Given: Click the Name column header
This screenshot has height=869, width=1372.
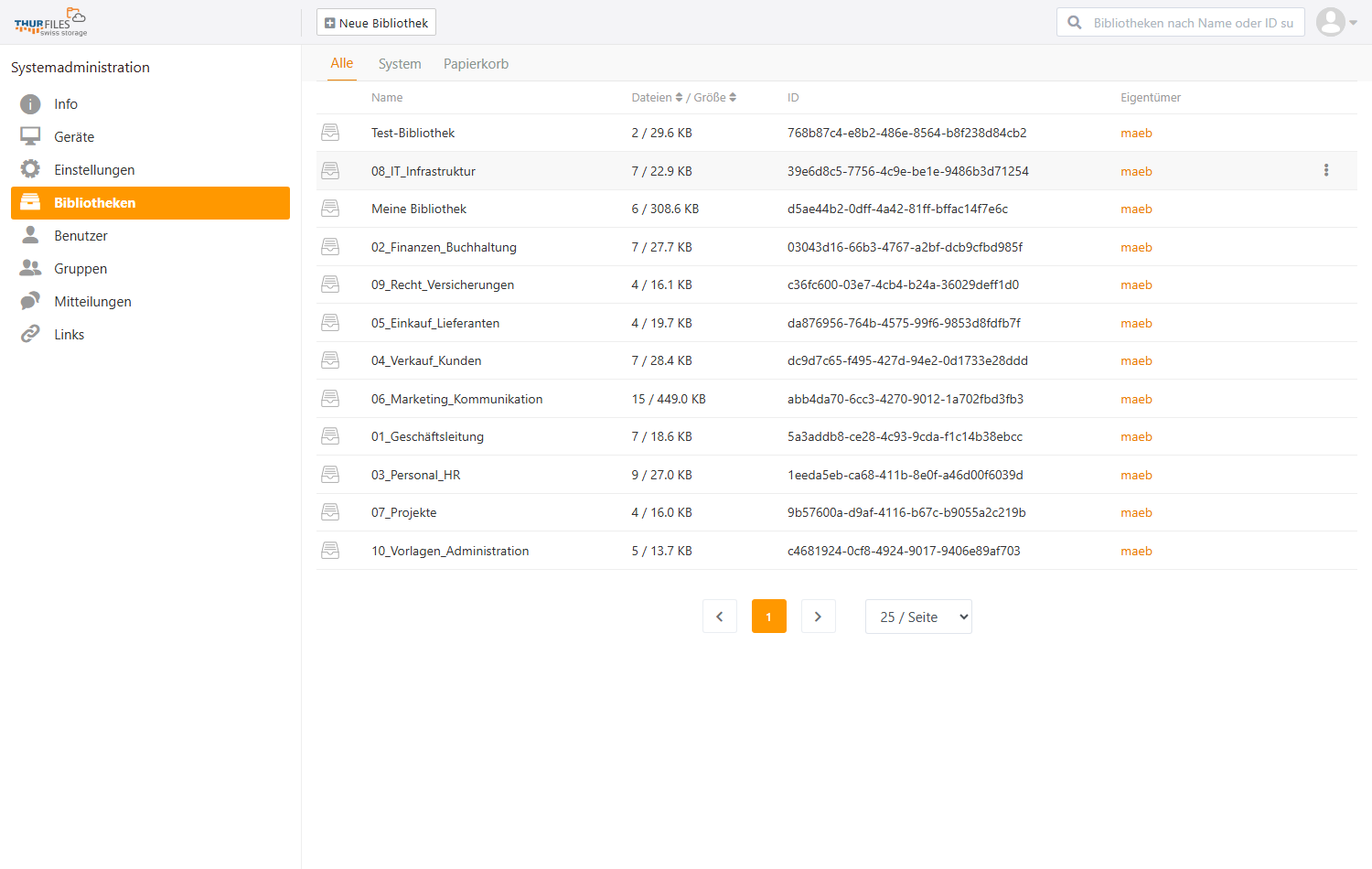Looking at the screenshot, I should pos(387,97).
